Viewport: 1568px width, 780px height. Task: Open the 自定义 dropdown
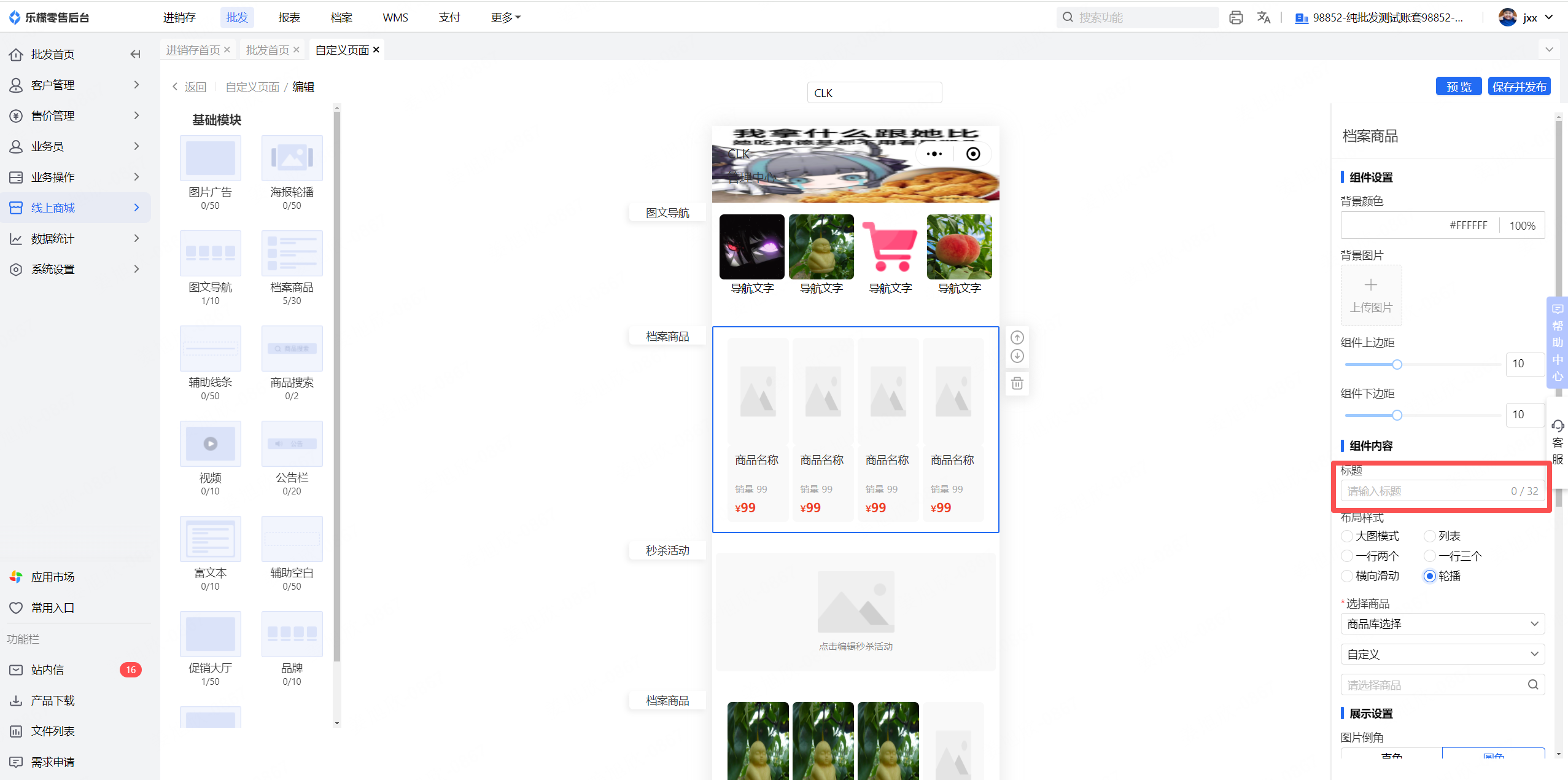click(x=1442, y=655)
